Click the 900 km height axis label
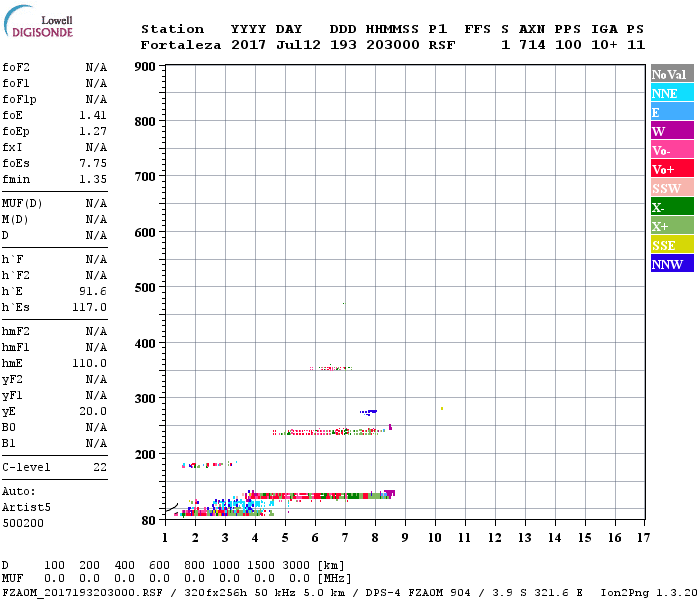700x600 pixels. tap(145, 67)
